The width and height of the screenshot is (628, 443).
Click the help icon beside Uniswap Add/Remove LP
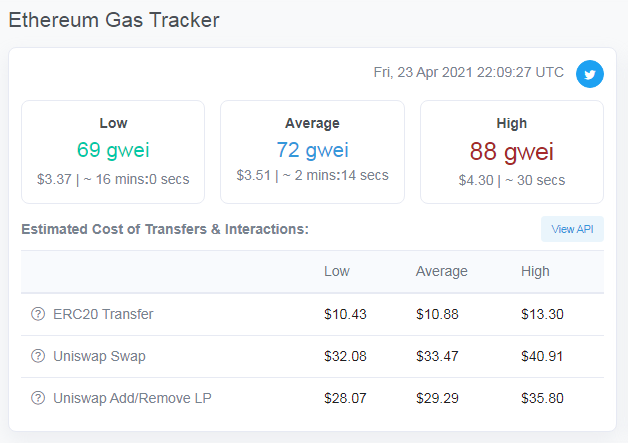click(x=38, y=398)
